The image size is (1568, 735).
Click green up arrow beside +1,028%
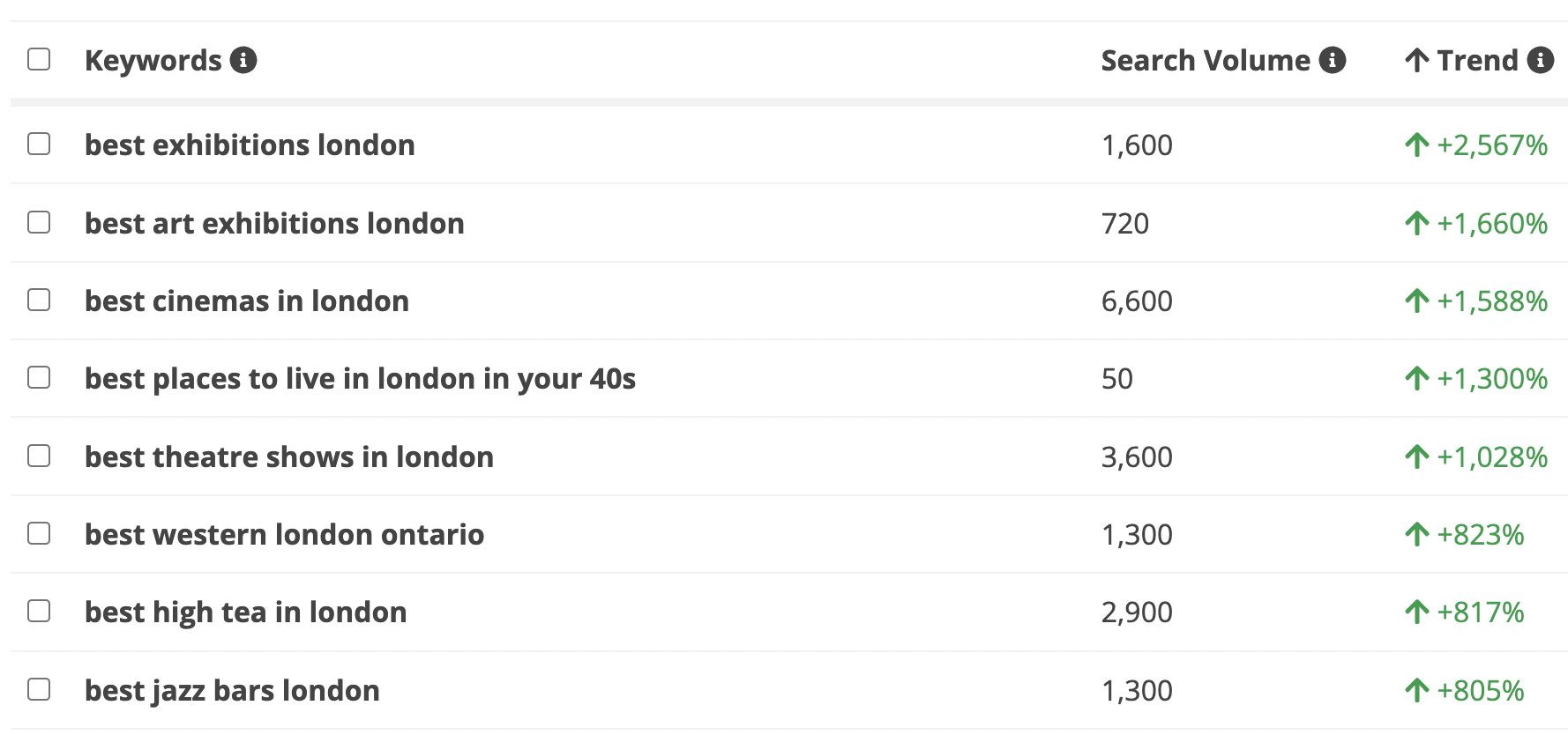point(1417,457)
